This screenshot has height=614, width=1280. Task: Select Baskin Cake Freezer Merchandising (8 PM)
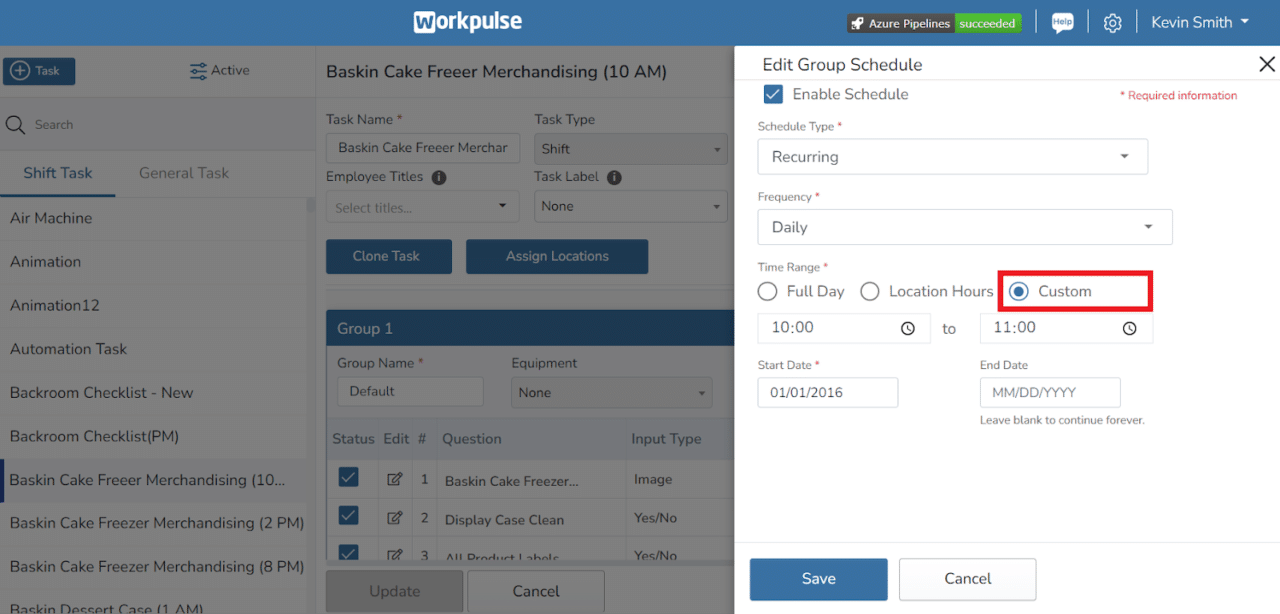coord(154,566)
